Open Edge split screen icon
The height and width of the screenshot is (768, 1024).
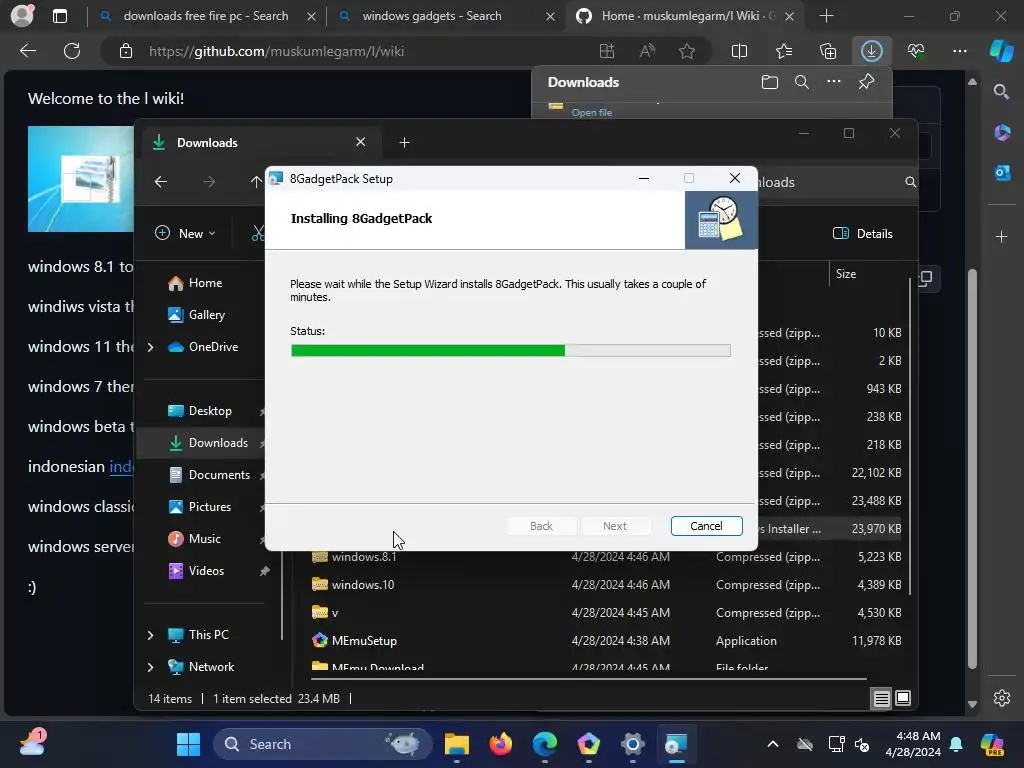(739, 51)
